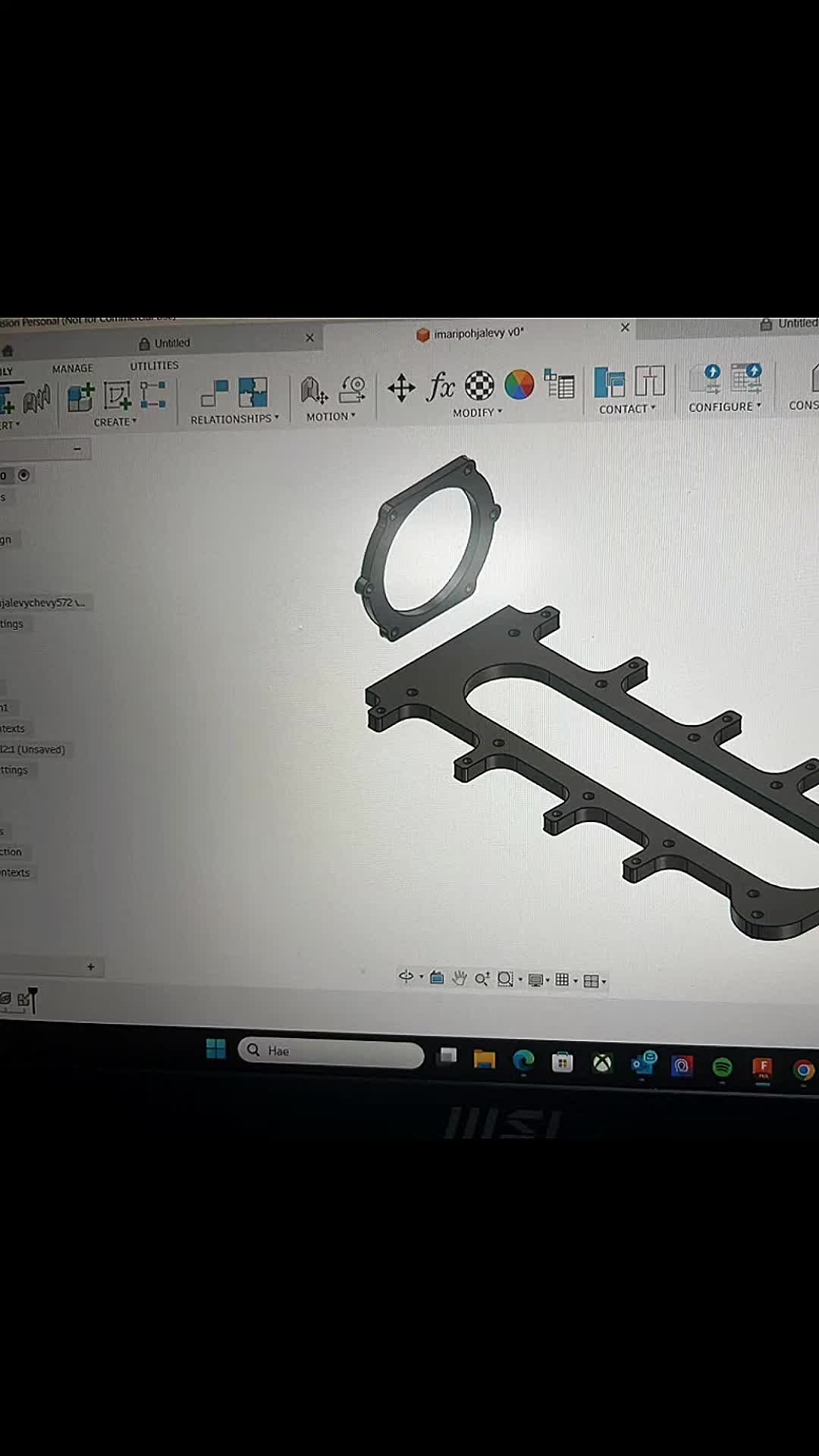The image size is (819, 1456).
Task: Expand the comments panel with plus button
Action: coord(91,967)
